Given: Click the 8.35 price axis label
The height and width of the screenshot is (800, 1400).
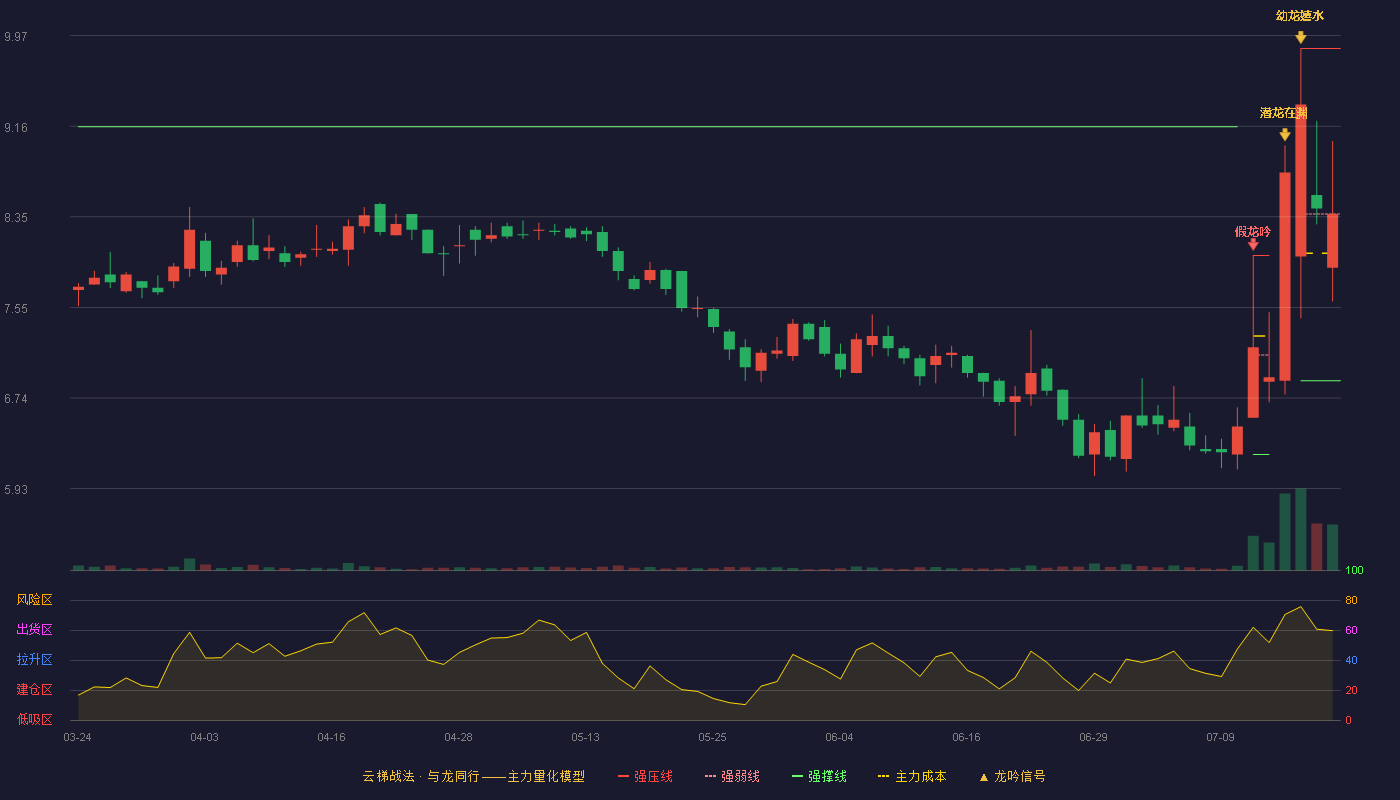Looking at the screenshot, I should coord(16,218).
